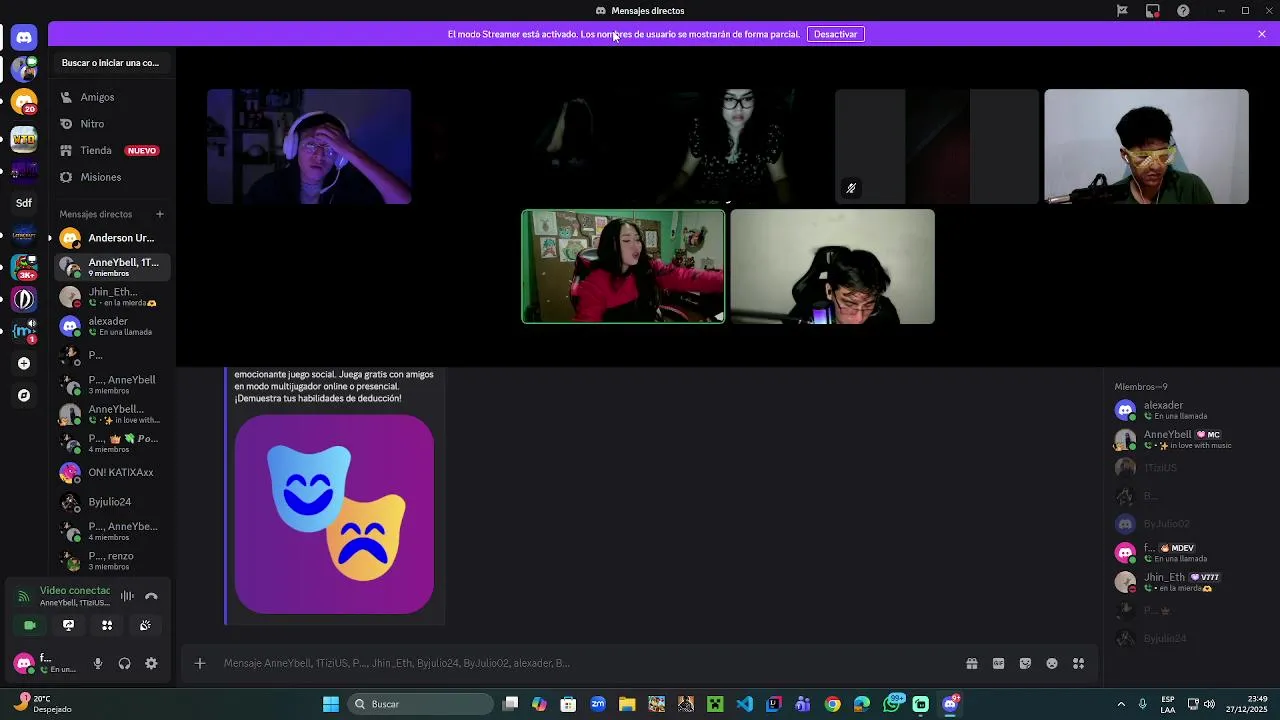
Task: Mute your microphone in user panel
Action: click(x=97, y=663)
